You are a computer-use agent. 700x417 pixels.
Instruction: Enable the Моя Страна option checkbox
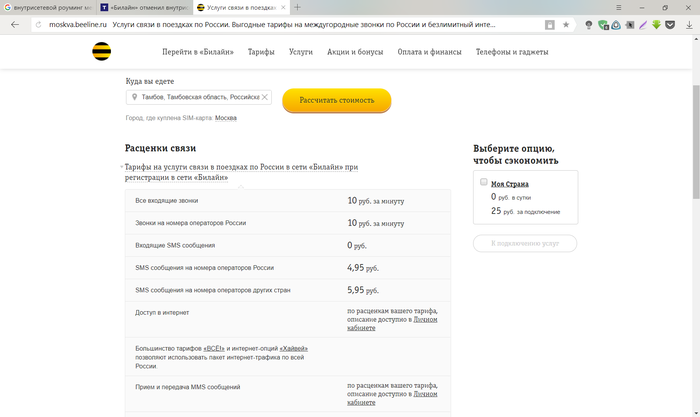(484, 182)
